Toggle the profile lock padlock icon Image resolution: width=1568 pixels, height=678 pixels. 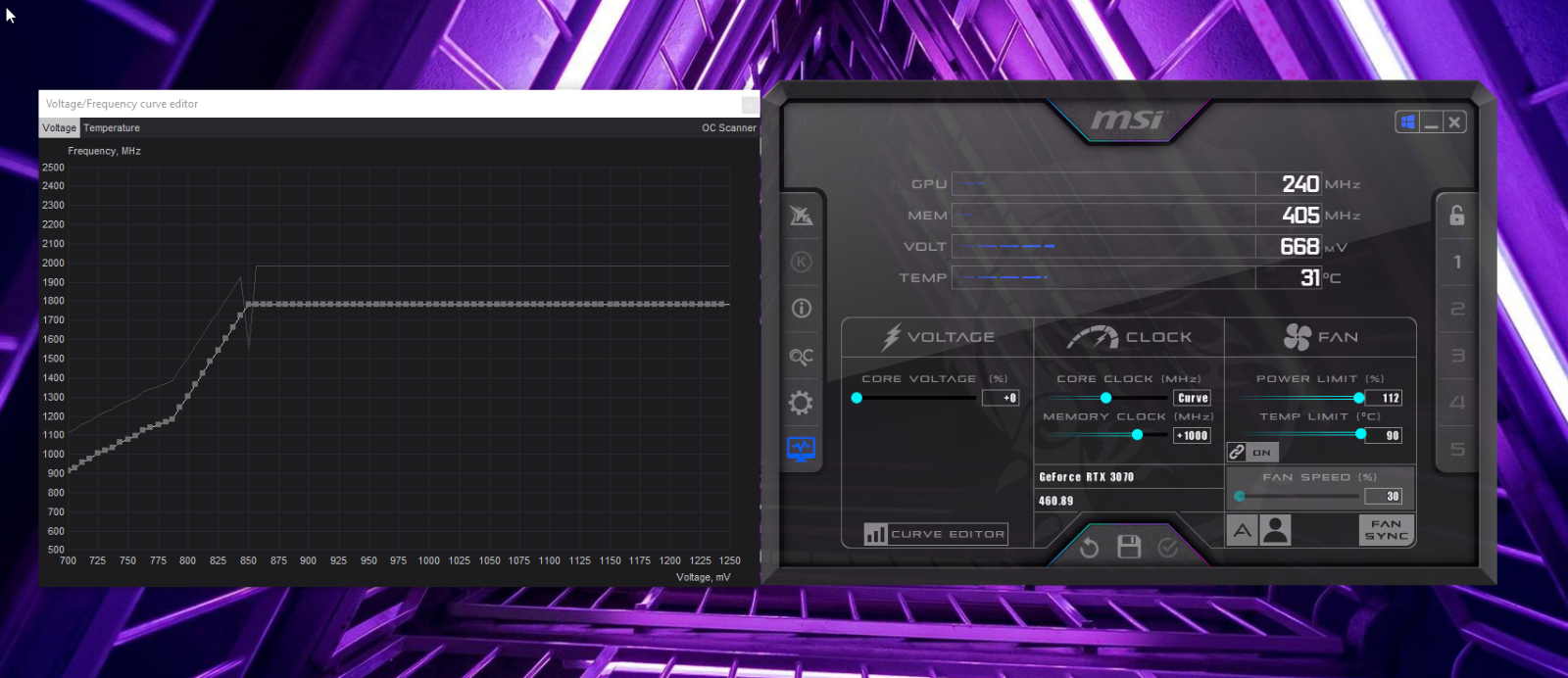(x=1457, y=216)
